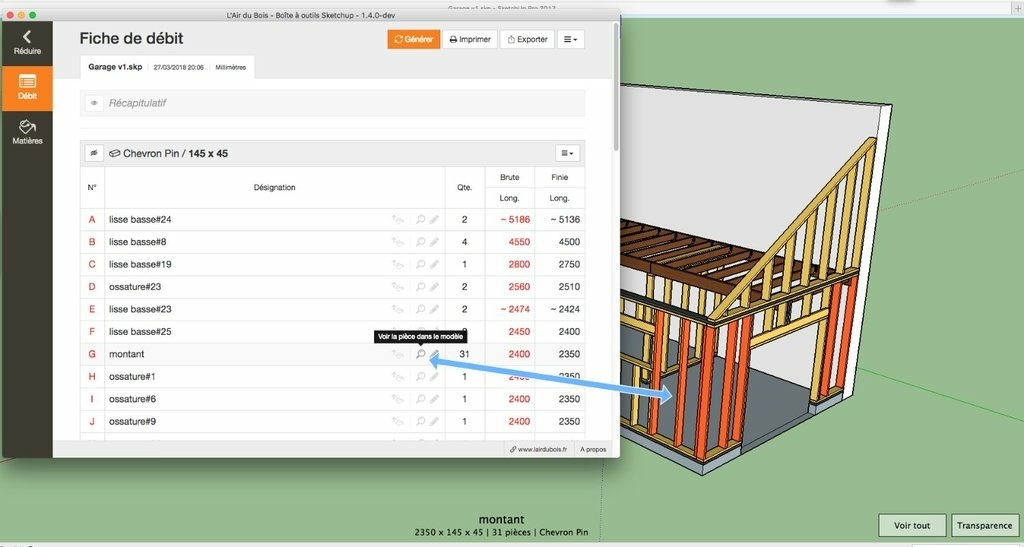1024x547 pixels.
Task: Click brute length ~ 5186
Action: click(x=515, y=219)
